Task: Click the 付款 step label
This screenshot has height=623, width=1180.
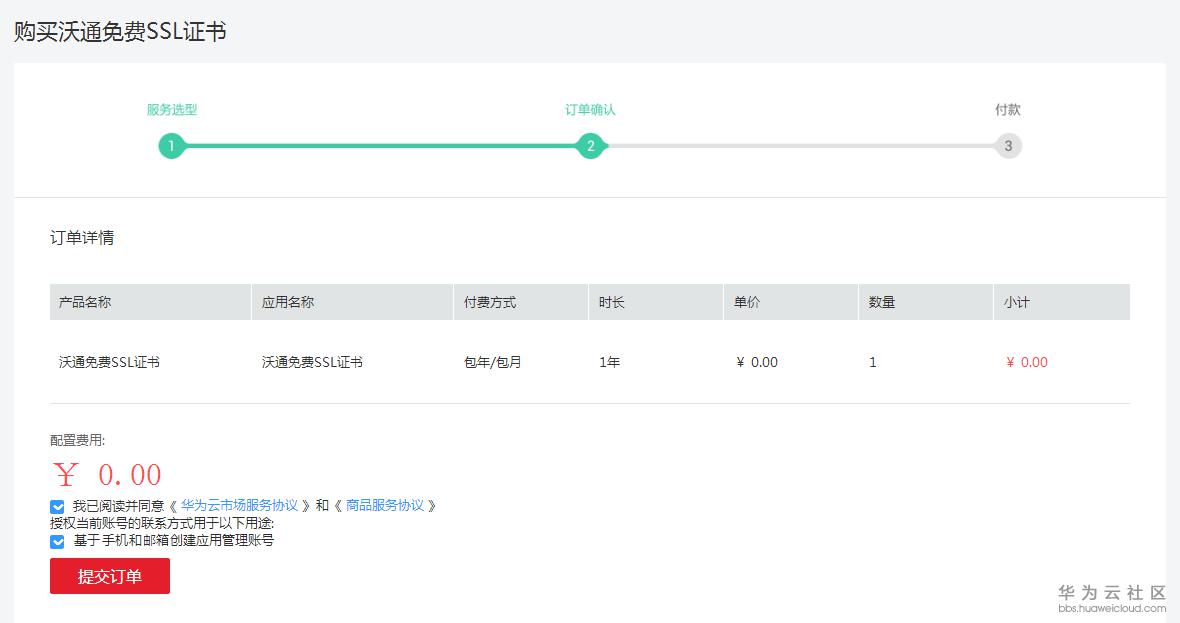Action: point(1009,110)
